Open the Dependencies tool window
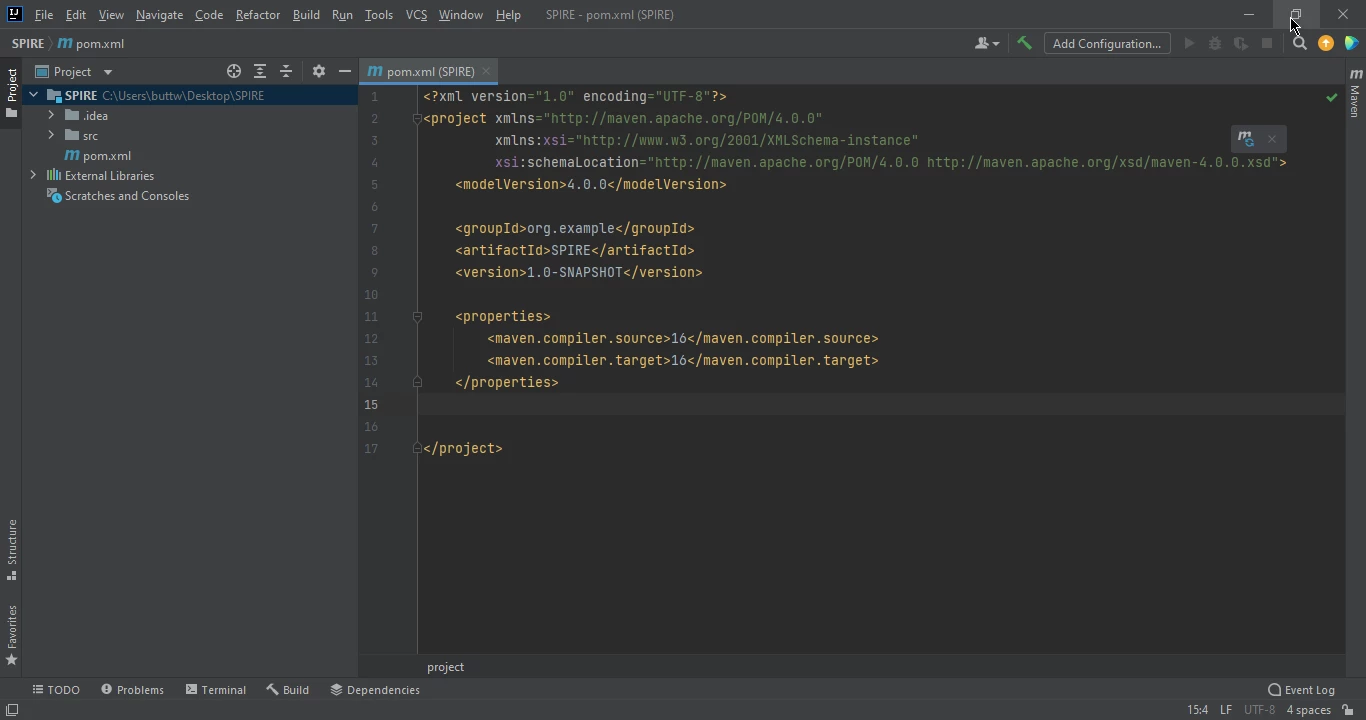Viewport: 1366px width, 720px height. (375, 690)
